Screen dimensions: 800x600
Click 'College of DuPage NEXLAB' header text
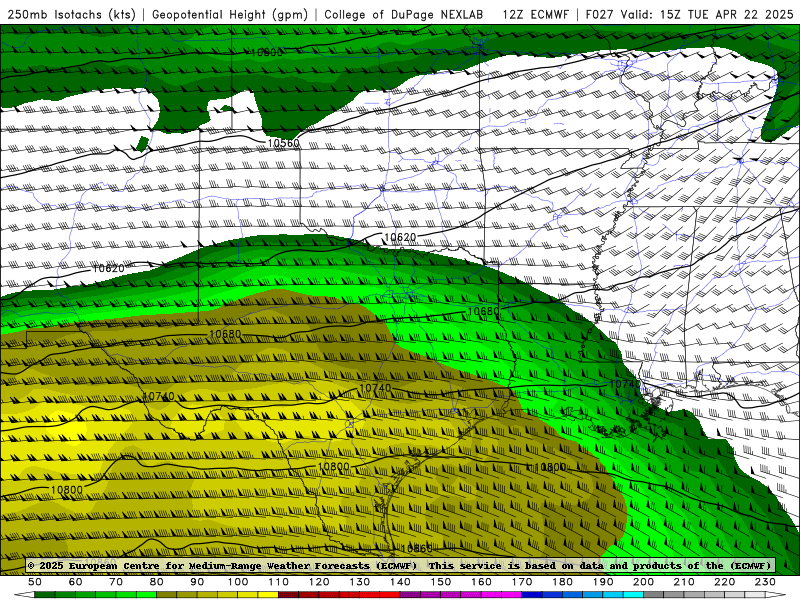[403, 14]
